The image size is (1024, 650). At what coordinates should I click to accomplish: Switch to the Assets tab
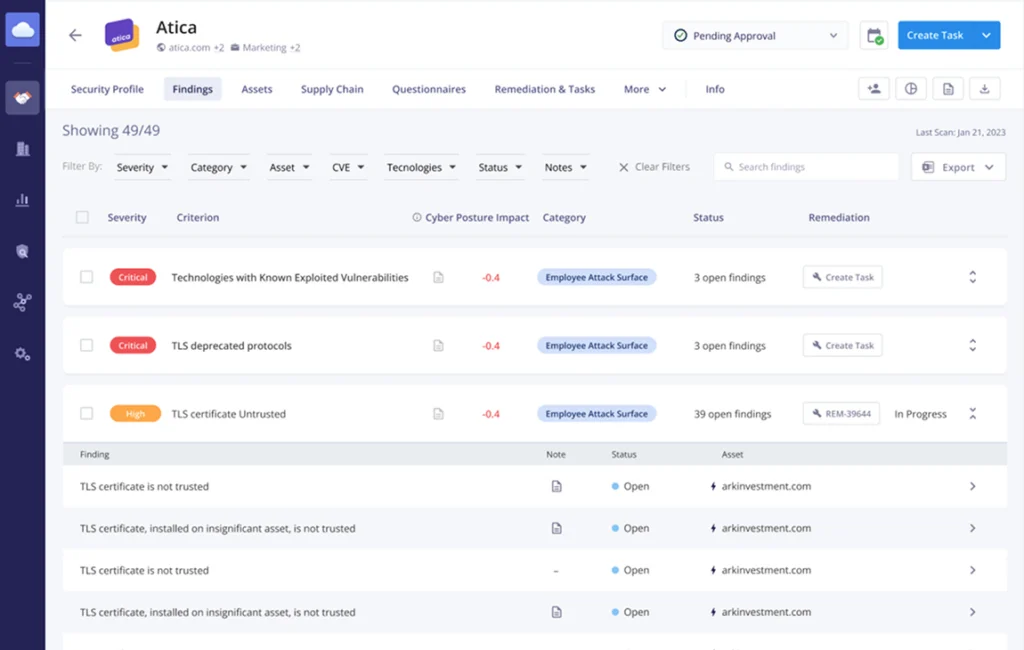click(256, 89)
